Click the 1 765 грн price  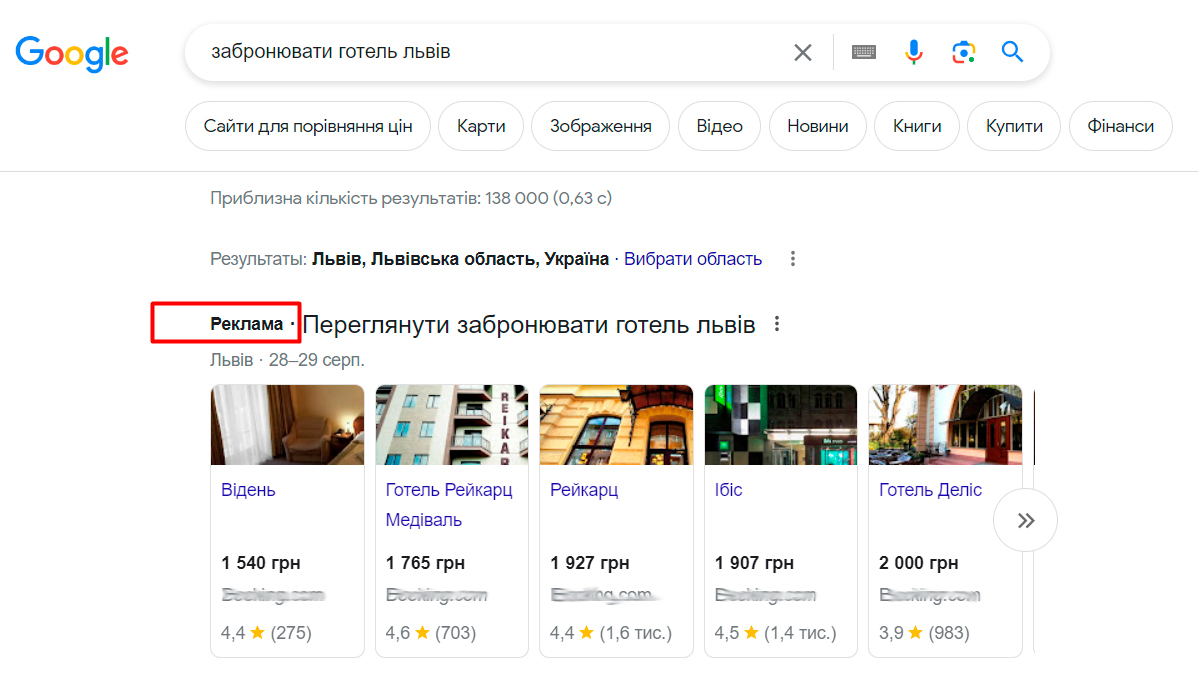425,563
